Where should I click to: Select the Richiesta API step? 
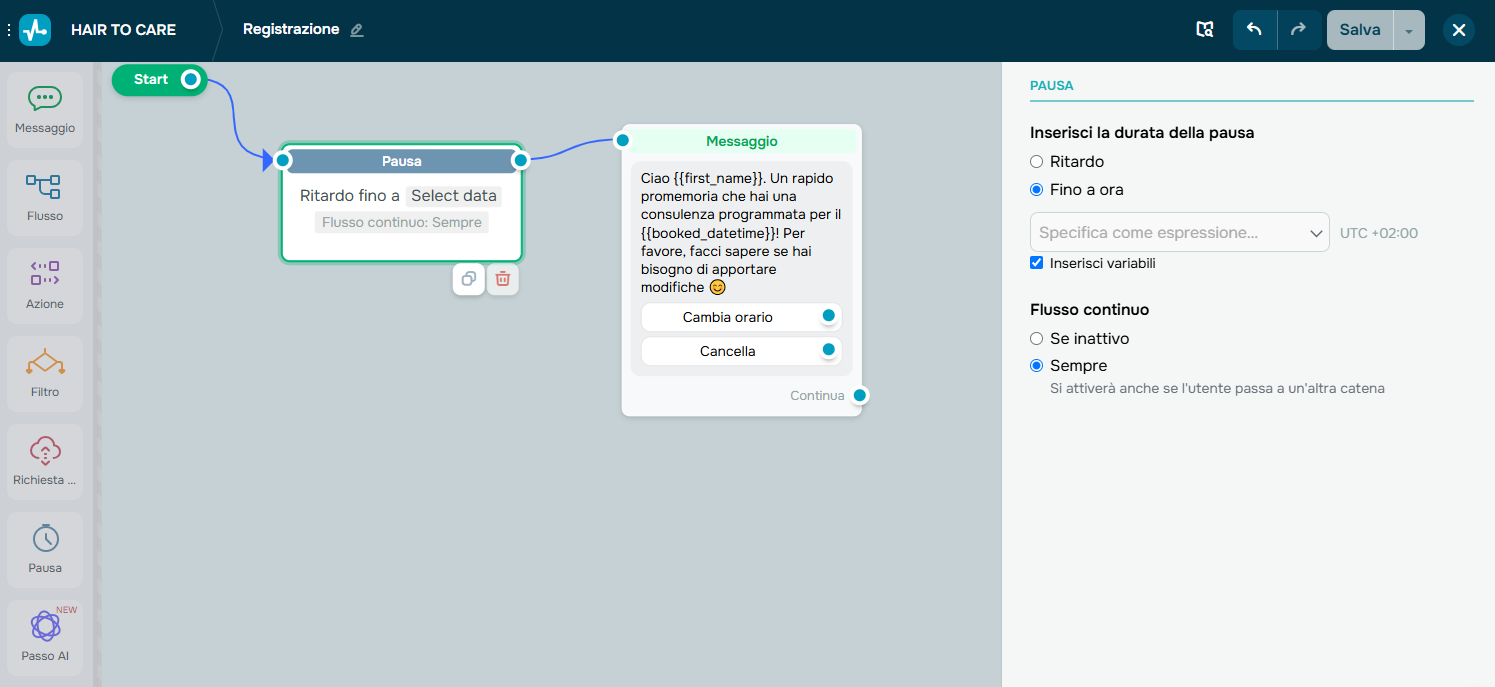pos(44,460)
